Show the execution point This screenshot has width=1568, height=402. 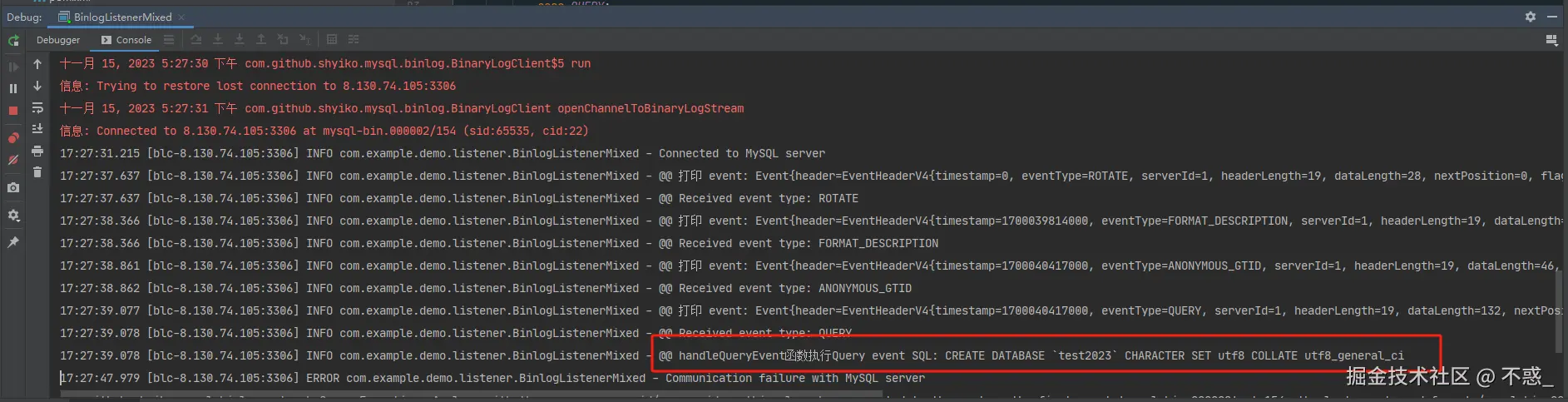point(169,39)
